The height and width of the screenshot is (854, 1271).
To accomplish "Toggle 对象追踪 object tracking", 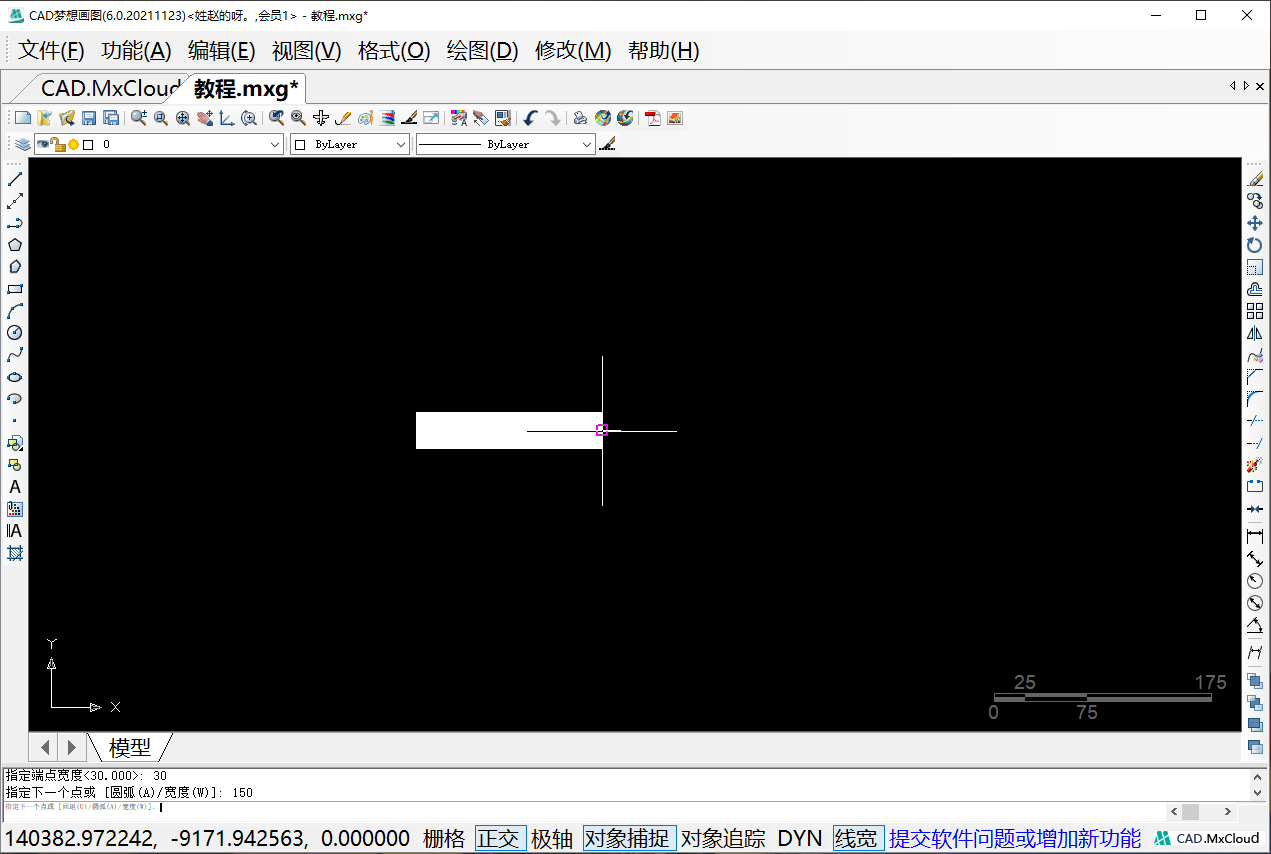I will point(723,838).
